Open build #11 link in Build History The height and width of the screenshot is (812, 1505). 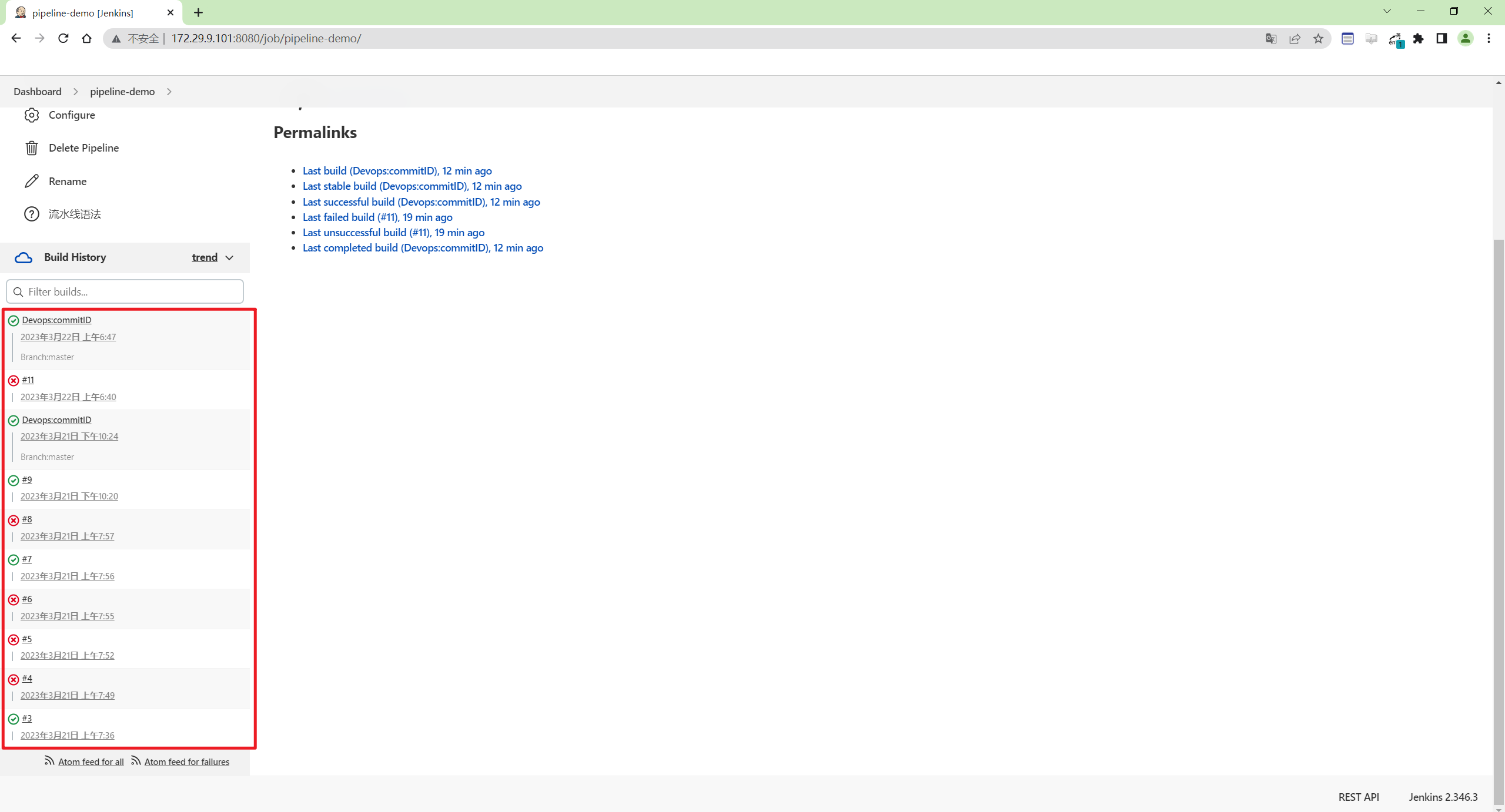point(28,380)
